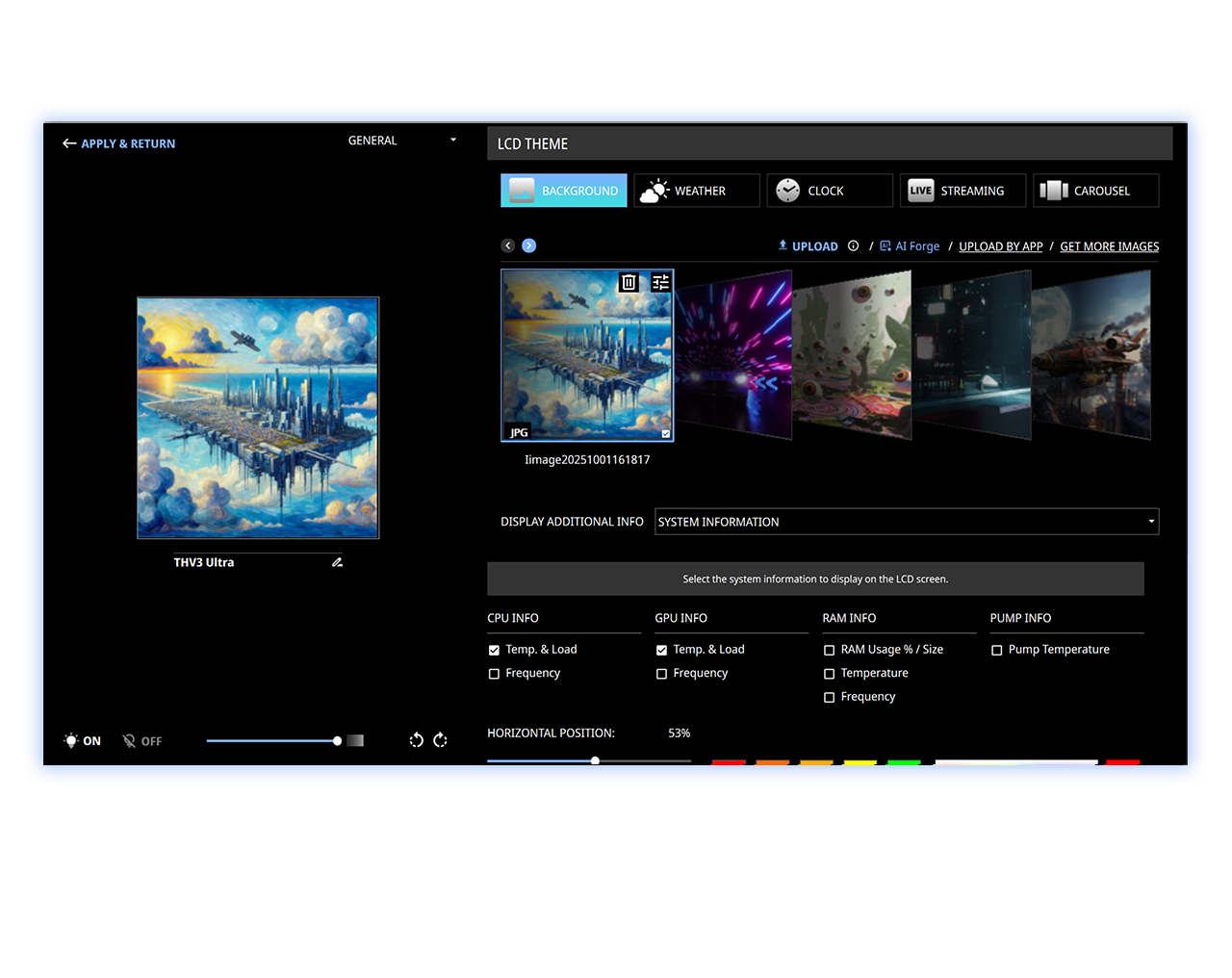Switch to the Weather tab
The height and width of the screenshot is (978, 1232).
[697, 191]
